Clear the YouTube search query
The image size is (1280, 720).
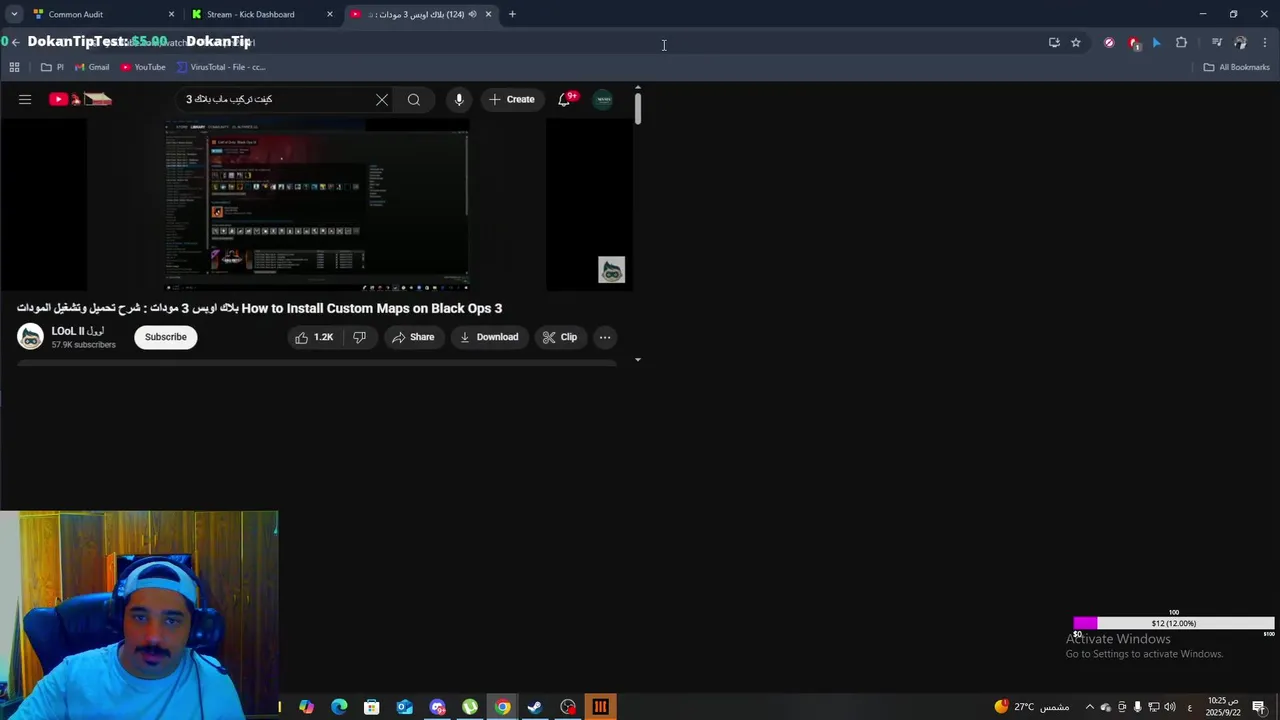point(382,99)
